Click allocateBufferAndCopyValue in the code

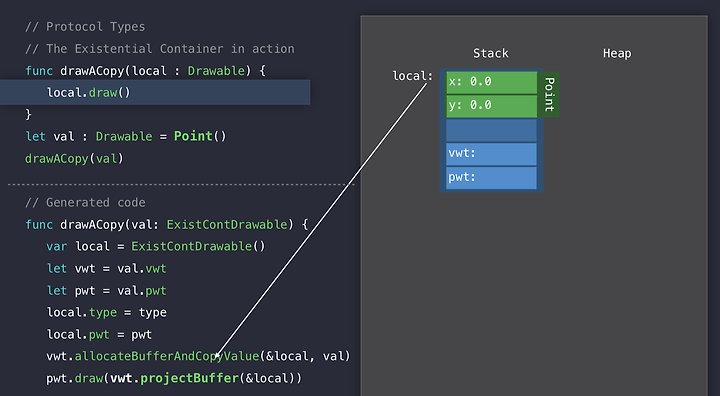tap(167, 356)
